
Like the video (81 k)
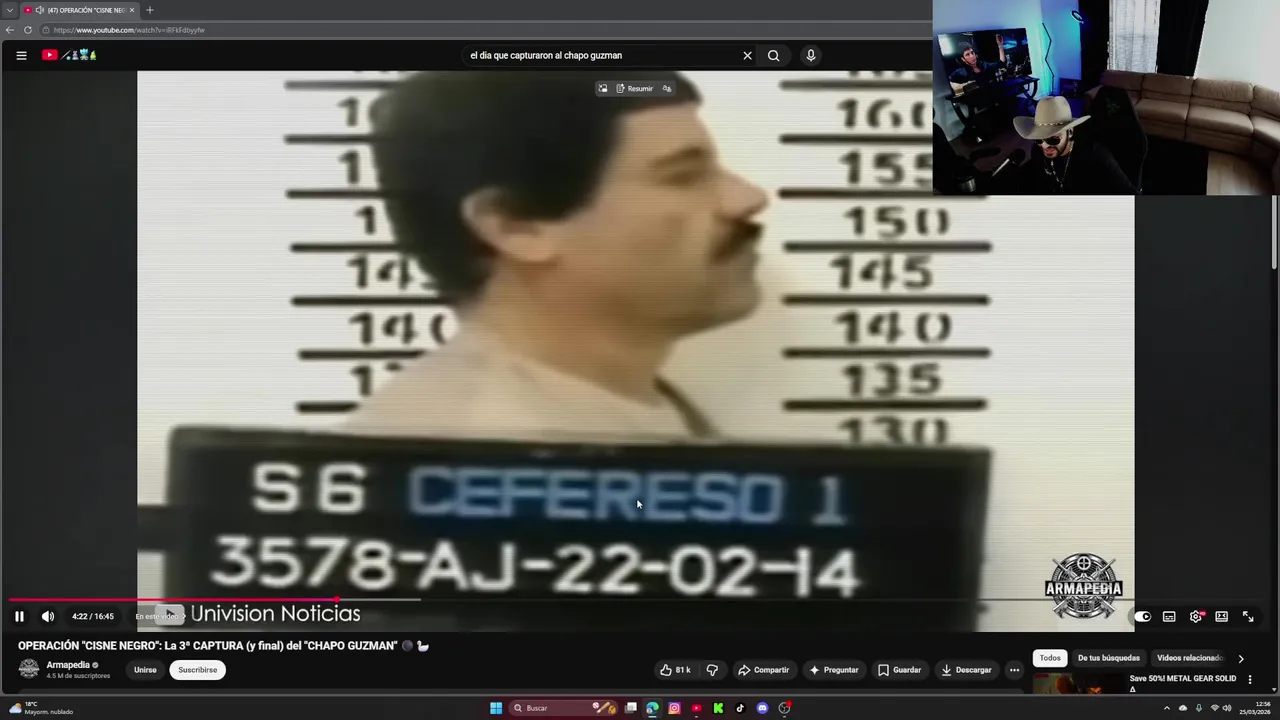(675, 670)
